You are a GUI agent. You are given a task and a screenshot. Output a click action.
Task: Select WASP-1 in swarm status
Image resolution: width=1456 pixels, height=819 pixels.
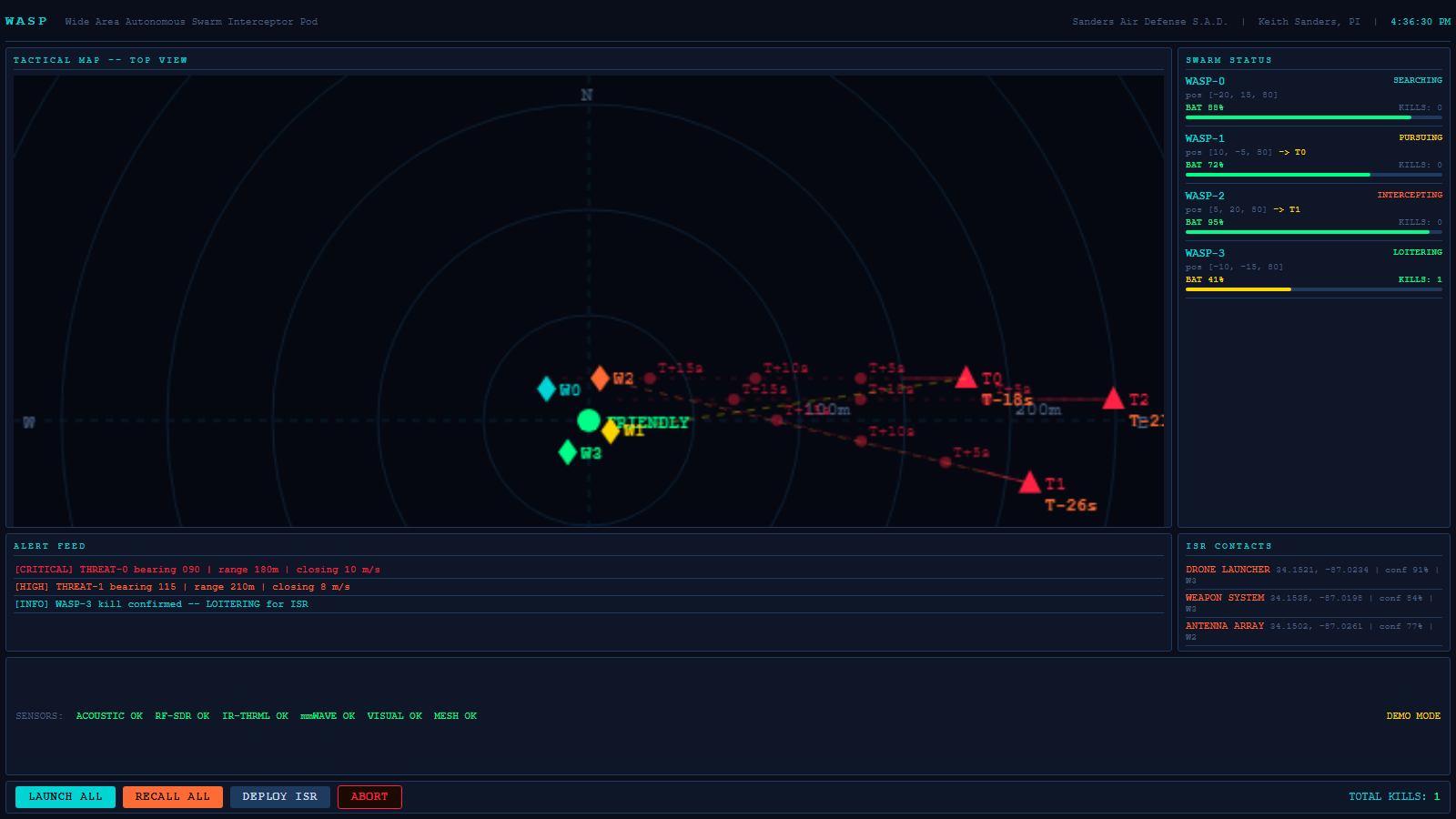pyautogui.click(x=1313, y=156)
